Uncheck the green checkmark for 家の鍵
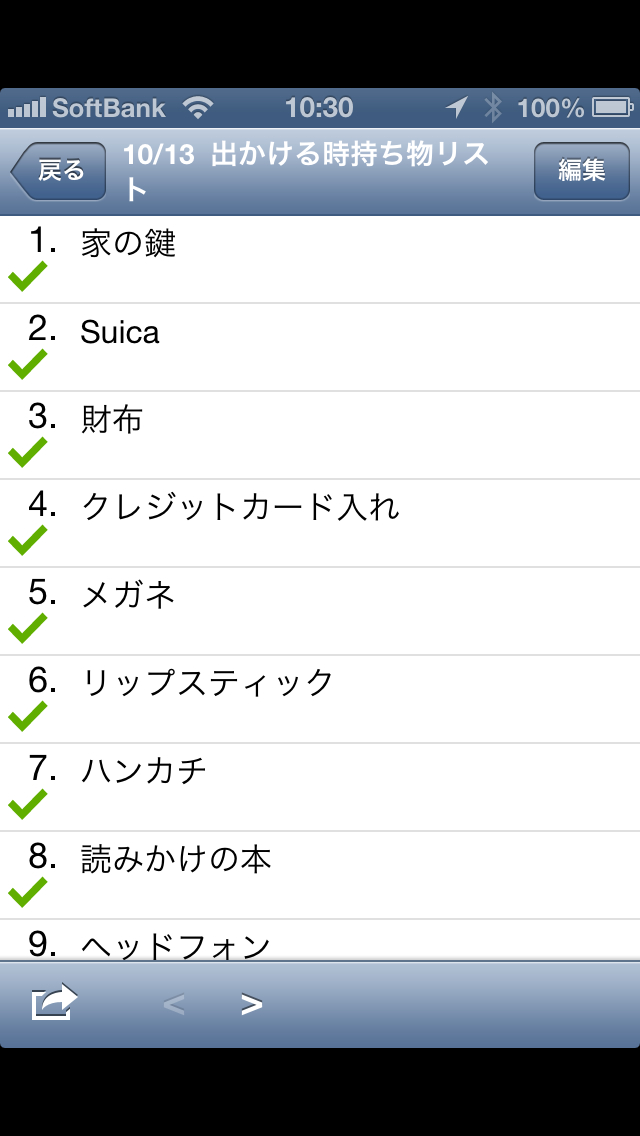Screen dimensions: 640x1136 28,275
